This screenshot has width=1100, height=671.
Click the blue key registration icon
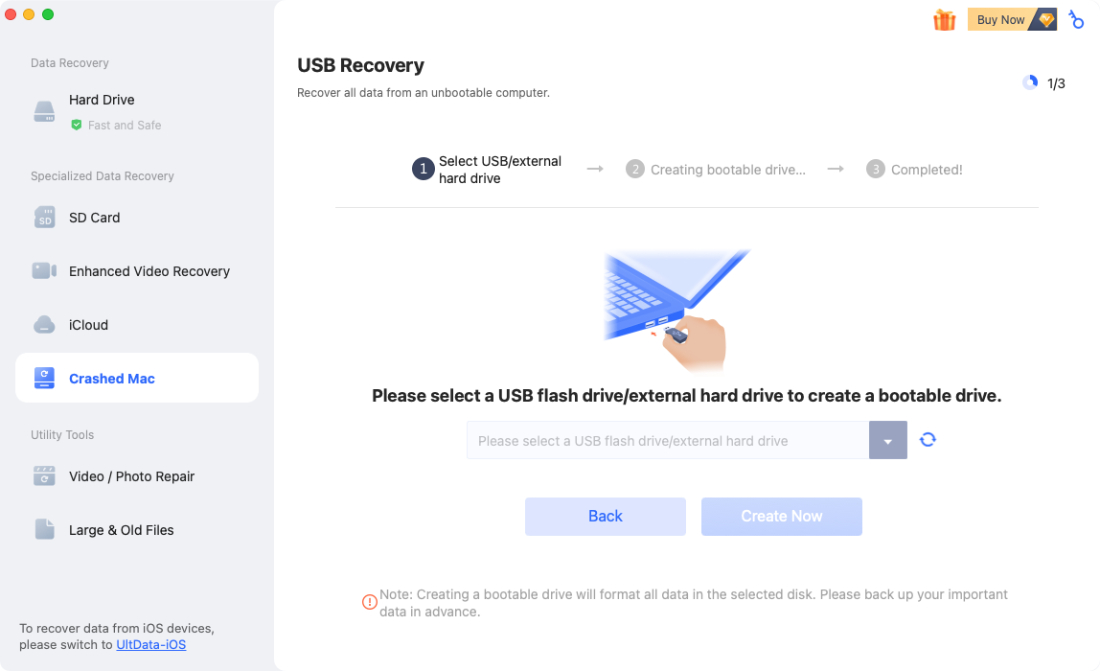pyautogui.click(x=1076, y=19)
